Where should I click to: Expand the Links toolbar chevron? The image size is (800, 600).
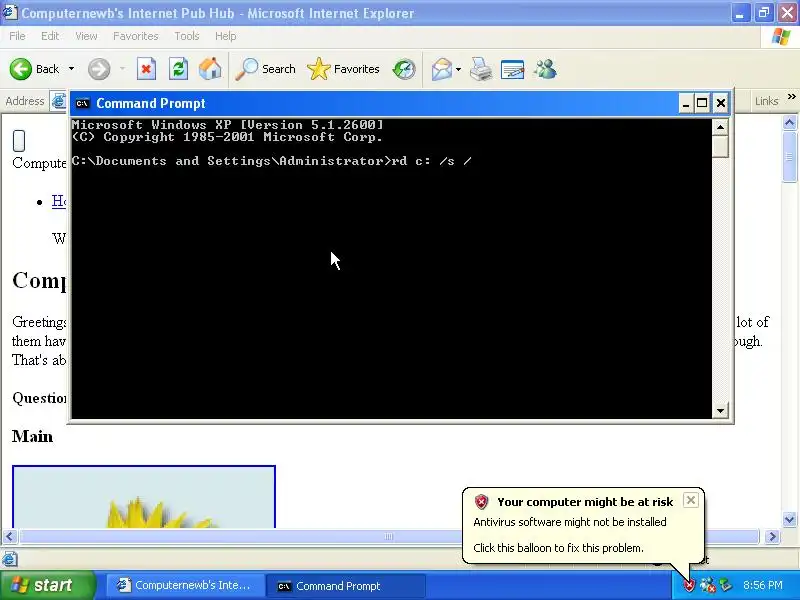[x=791, y=97]
